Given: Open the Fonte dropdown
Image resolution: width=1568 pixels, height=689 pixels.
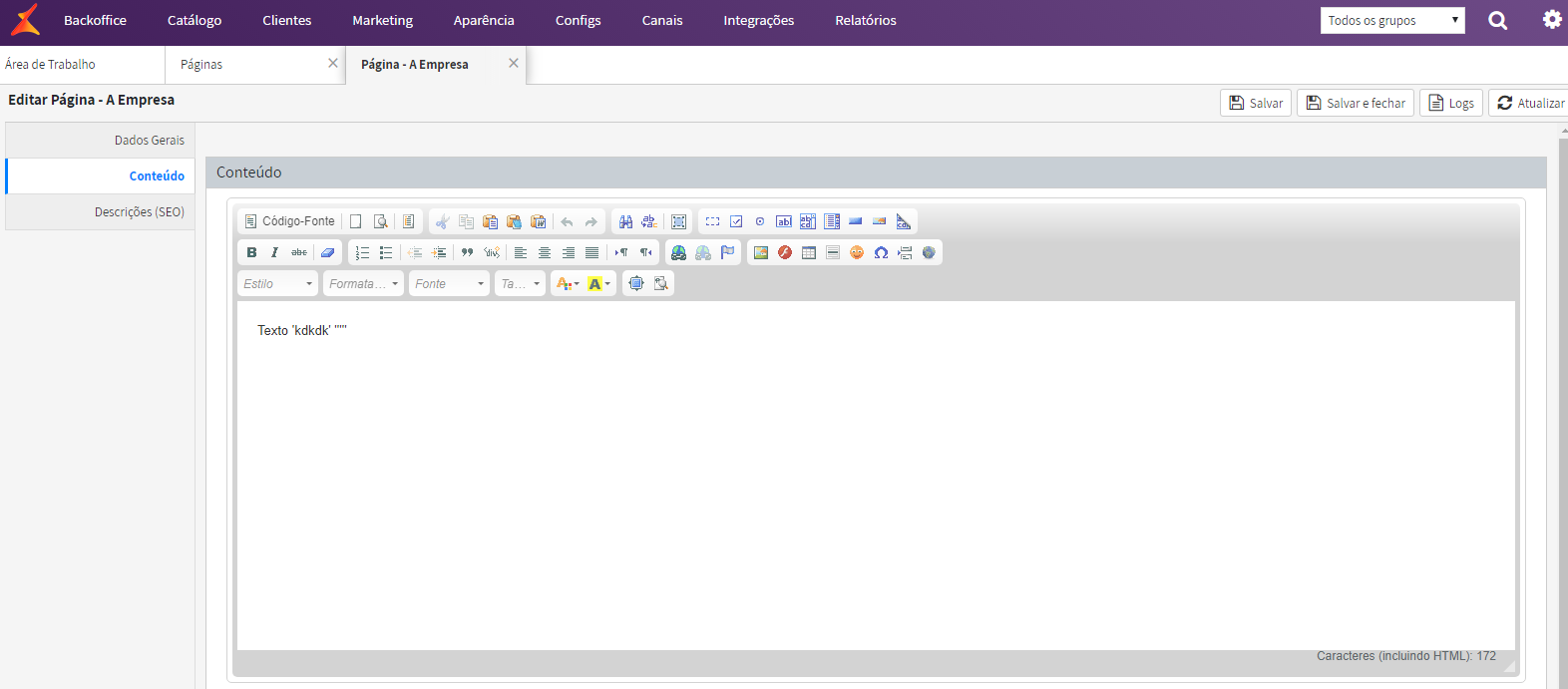Looking at the screenshot, I should pyautogui.click(x=450, y=283).
